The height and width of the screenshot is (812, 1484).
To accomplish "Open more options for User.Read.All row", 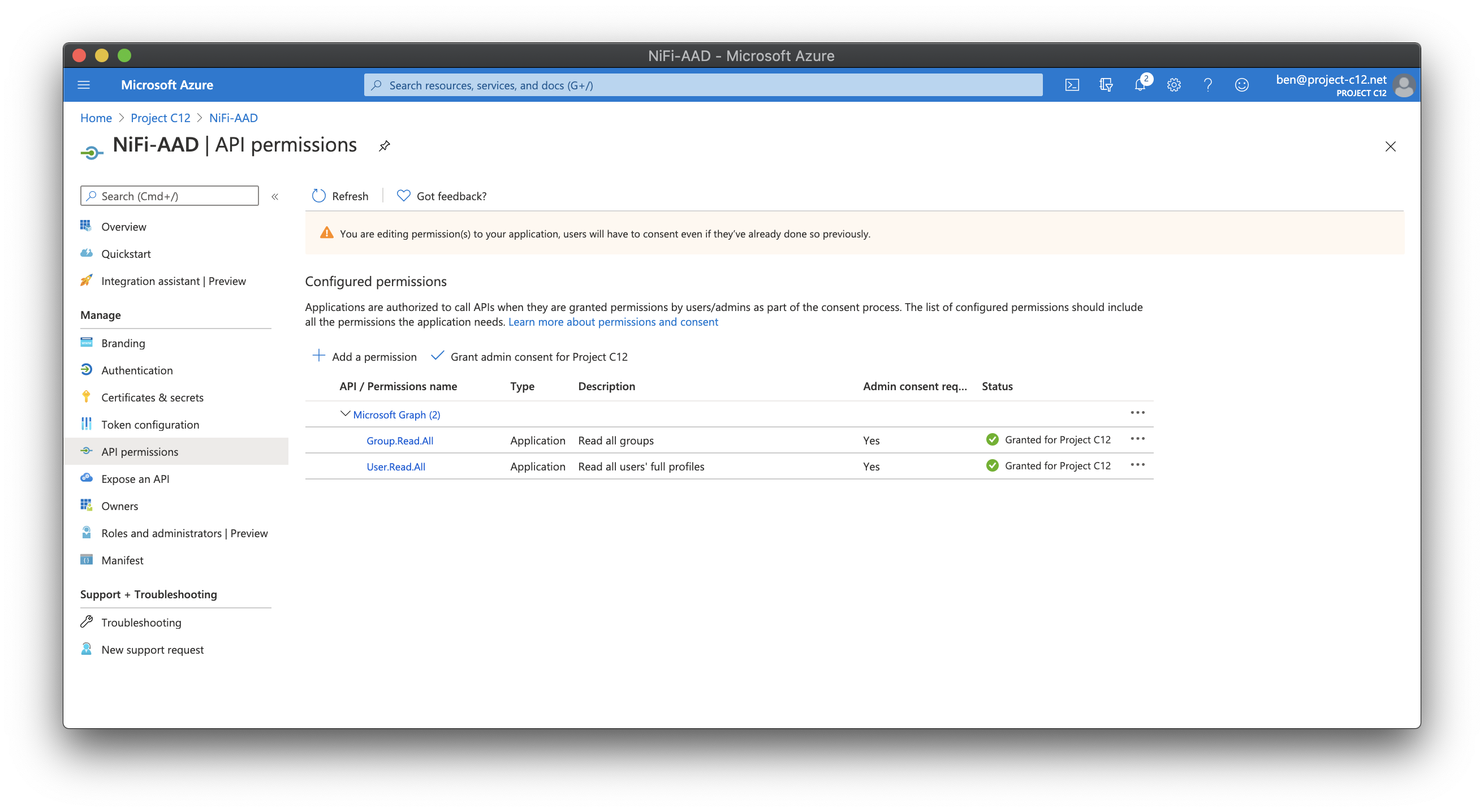I will pos(1137,465).
